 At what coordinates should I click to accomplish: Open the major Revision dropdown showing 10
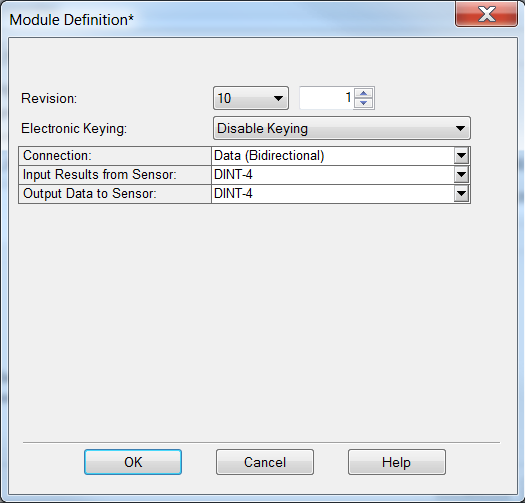[251, 98]
